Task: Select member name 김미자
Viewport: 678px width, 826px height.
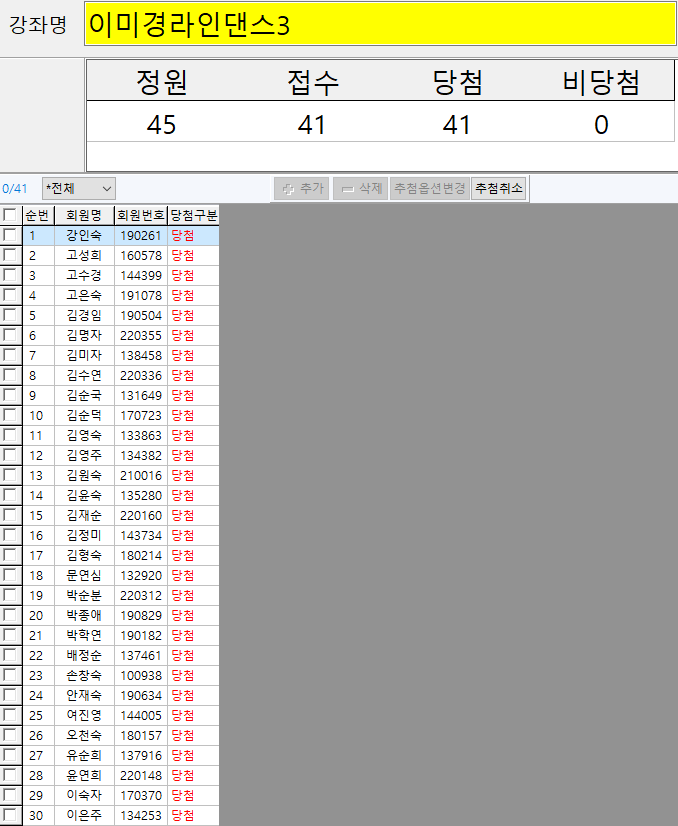Action: (84, 356)
